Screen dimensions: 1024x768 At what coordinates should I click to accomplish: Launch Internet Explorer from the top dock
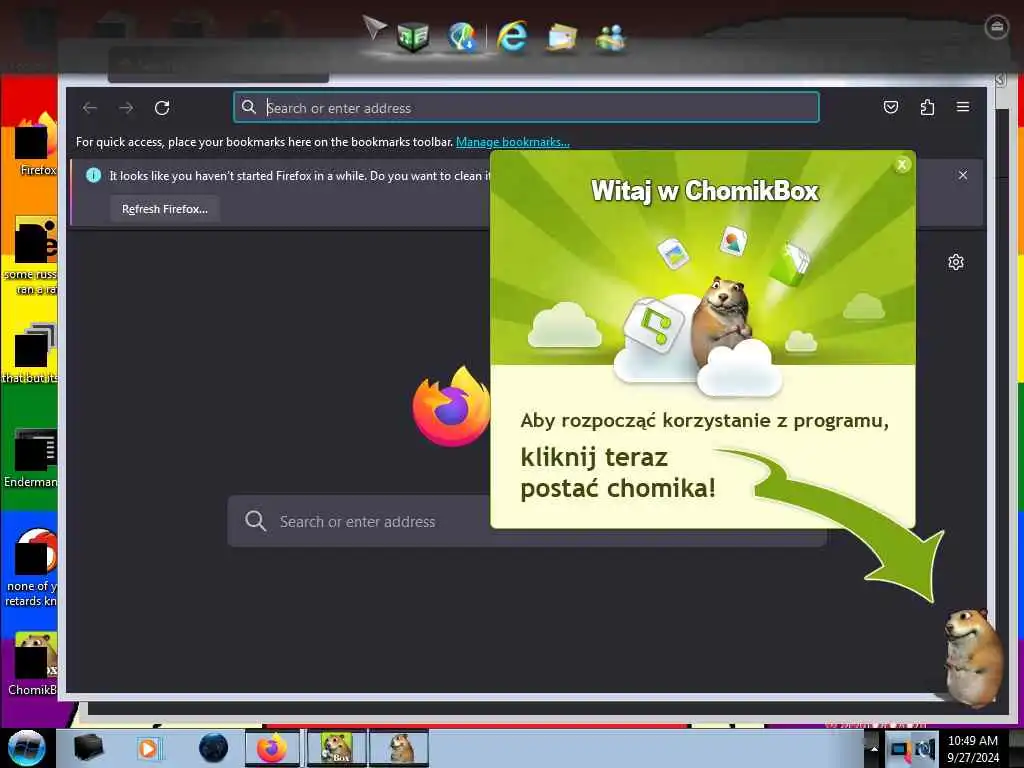[512, 37]
